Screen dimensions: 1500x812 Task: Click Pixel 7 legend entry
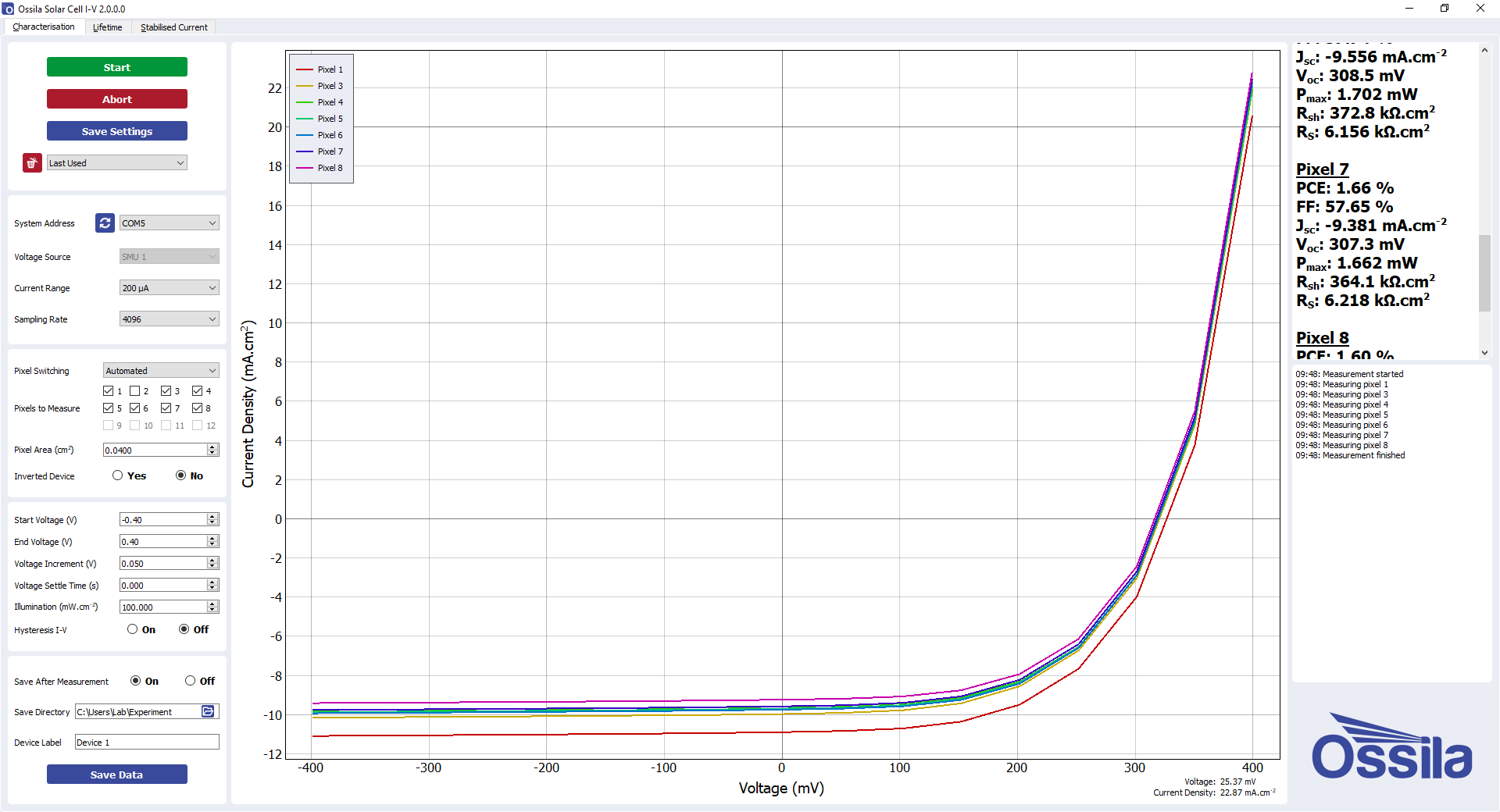[x=320, y=151]
